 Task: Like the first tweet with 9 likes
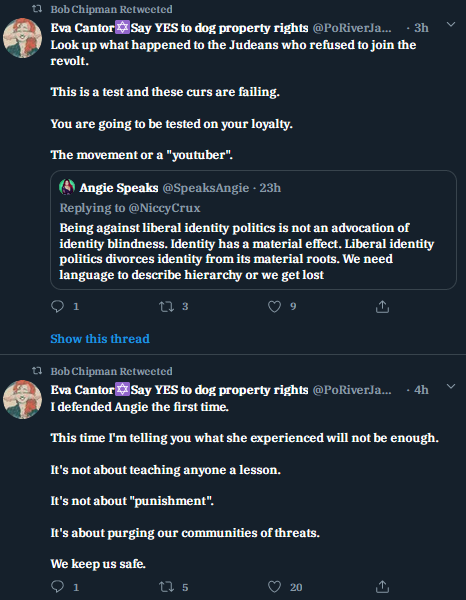pos(274,307)
